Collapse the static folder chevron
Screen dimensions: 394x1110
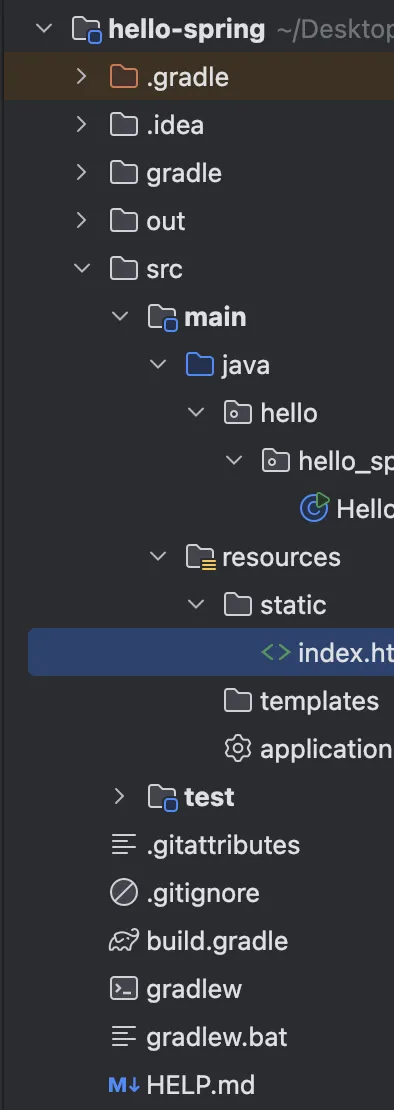[196, 605]
